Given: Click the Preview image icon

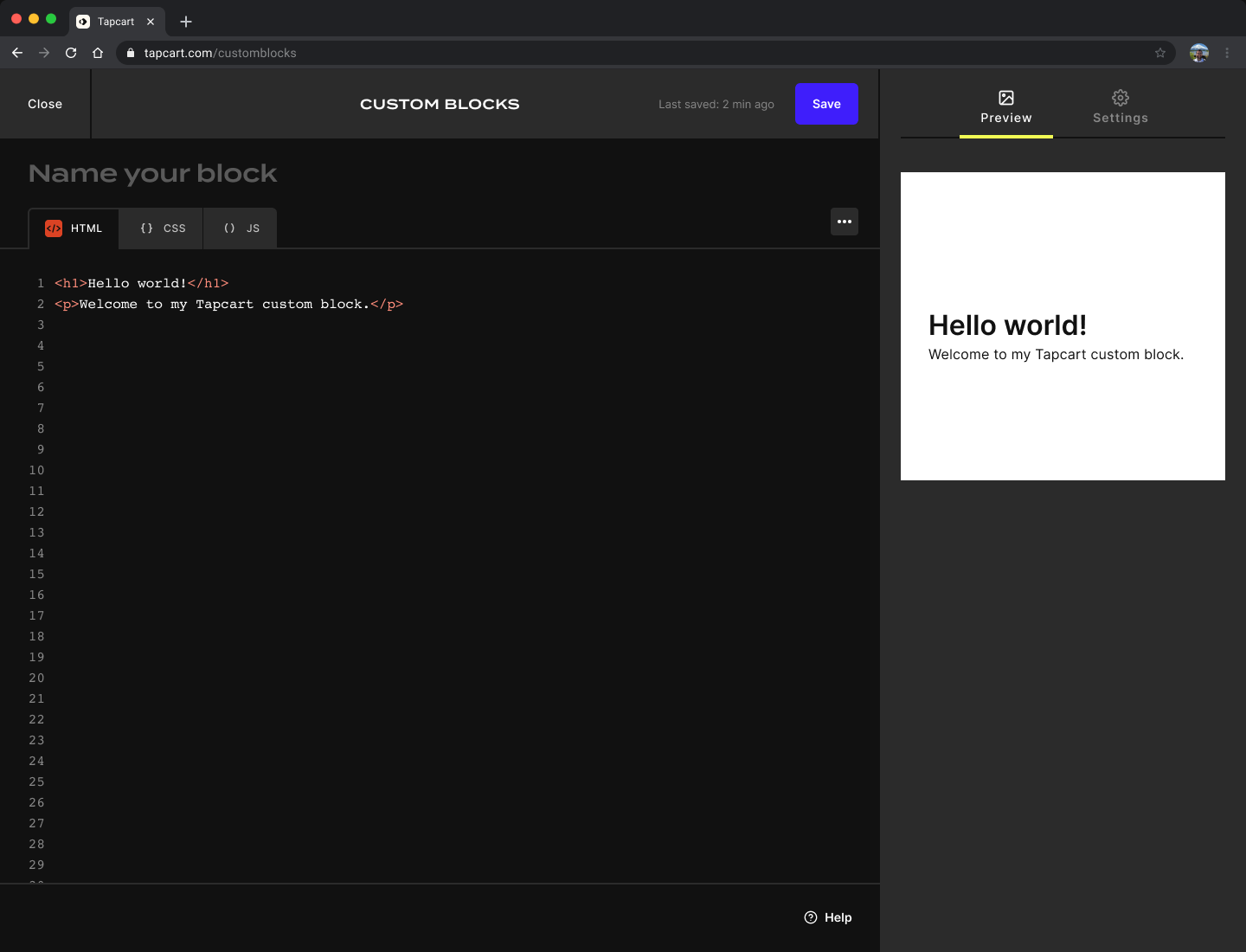Looking at the screenshot, I should 1006,98.
